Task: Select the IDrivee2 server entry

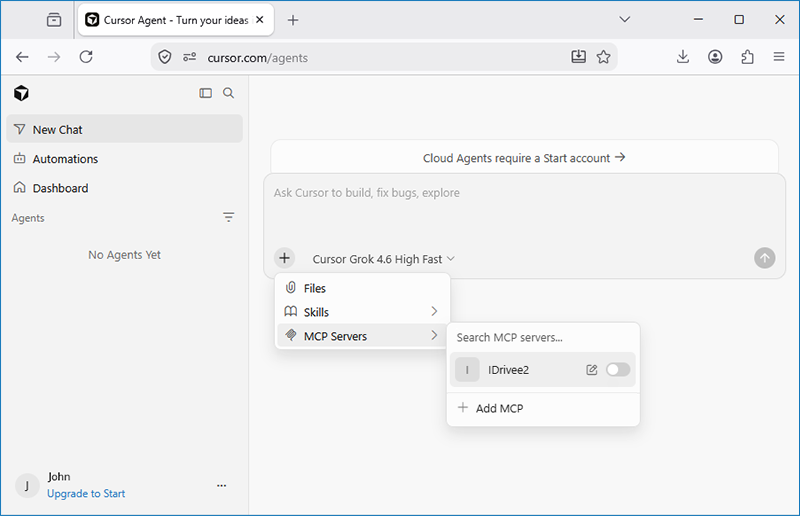Action: tap(543, 370)
